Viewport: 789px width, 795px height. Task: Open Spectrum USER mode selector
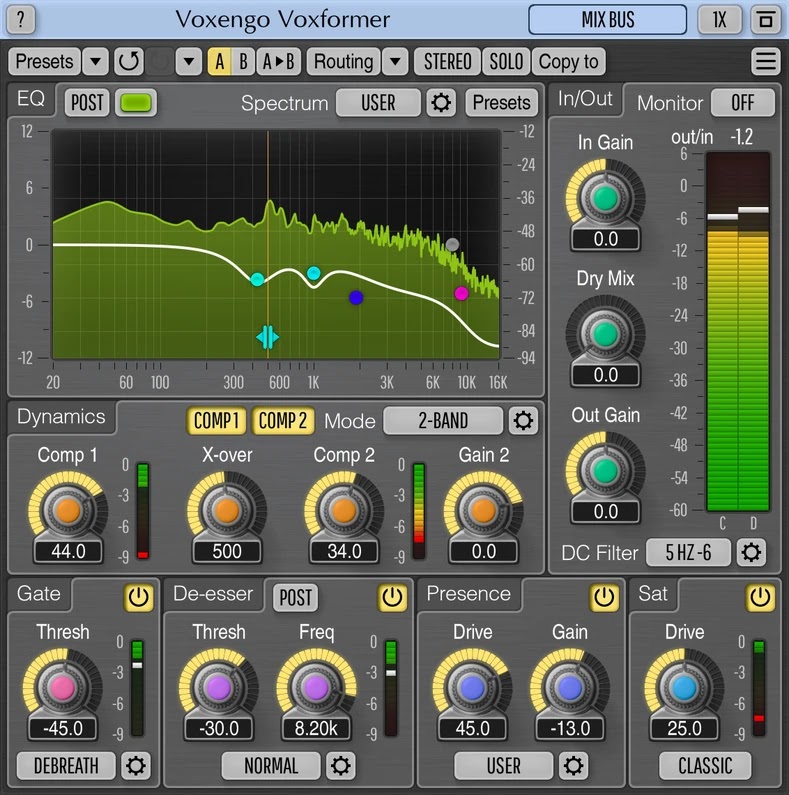(x=378, y=103)
